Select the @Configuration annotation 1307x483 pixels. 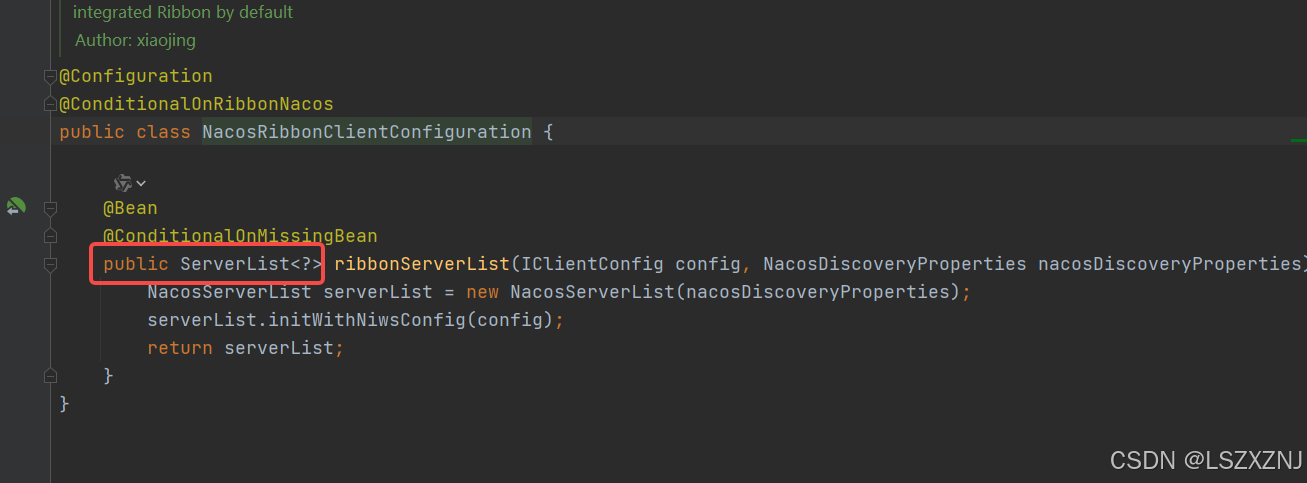click(136, 76)
